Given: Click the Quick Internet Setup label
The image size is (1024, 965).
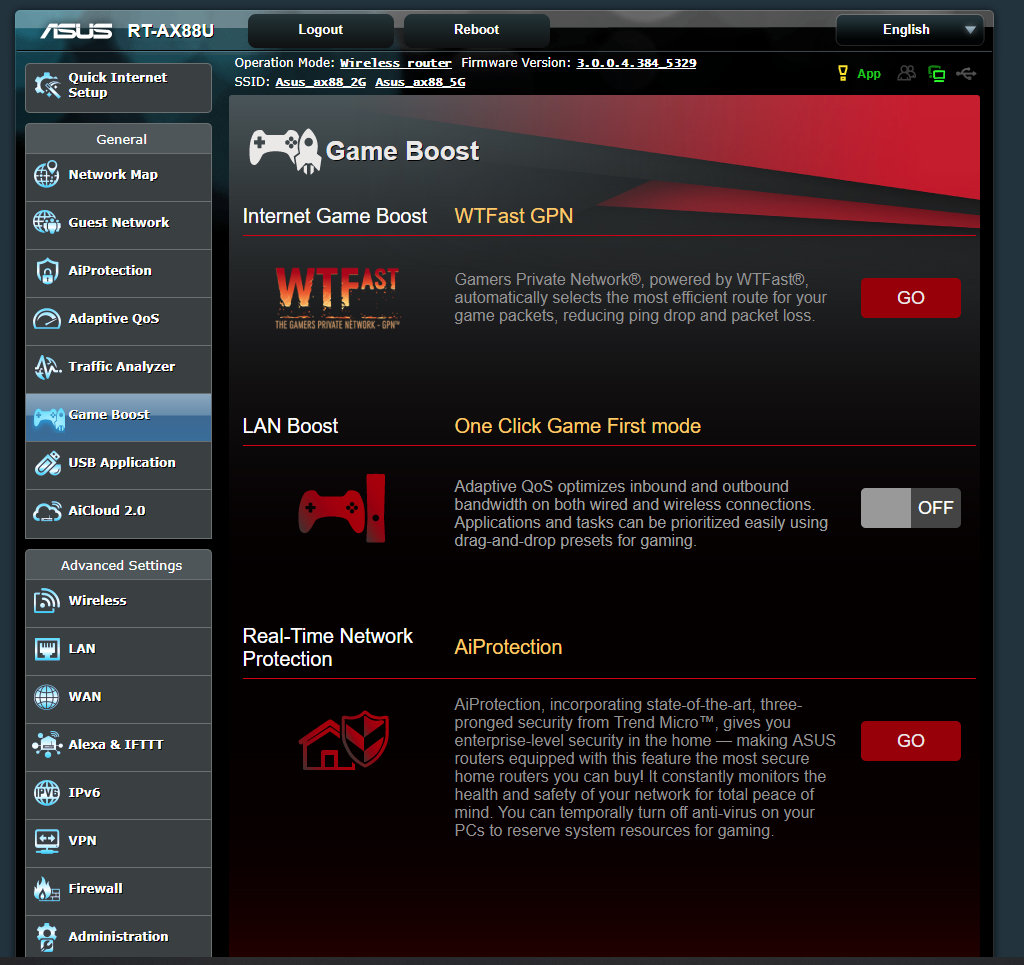Looking at the screenshot, I should tap(118, 86).
